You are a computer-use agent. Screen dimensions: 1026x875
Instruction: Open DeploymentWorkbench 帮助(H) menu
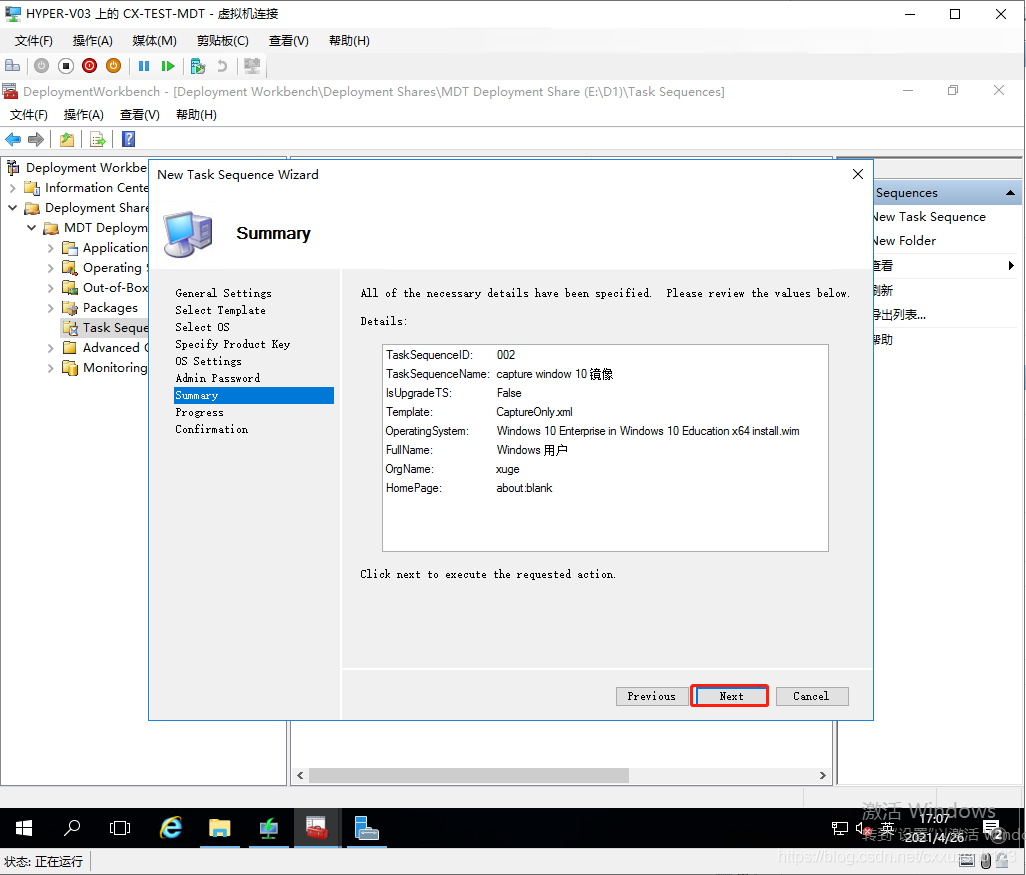196,115
